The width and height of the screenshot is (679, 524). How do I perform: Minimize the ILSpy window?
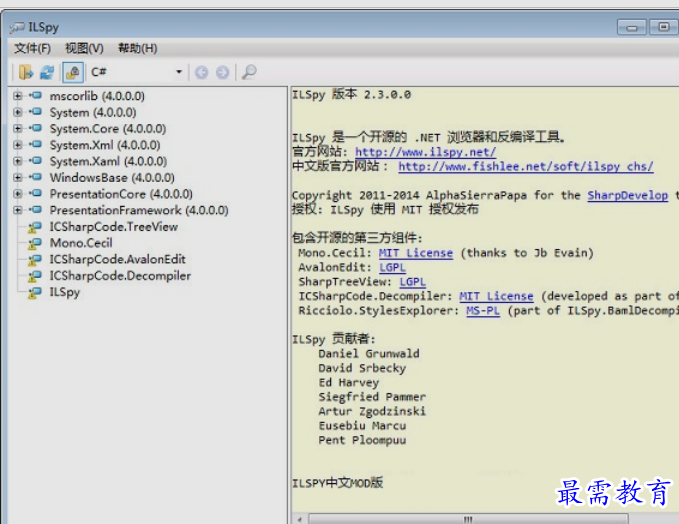[x=632, y=28]
